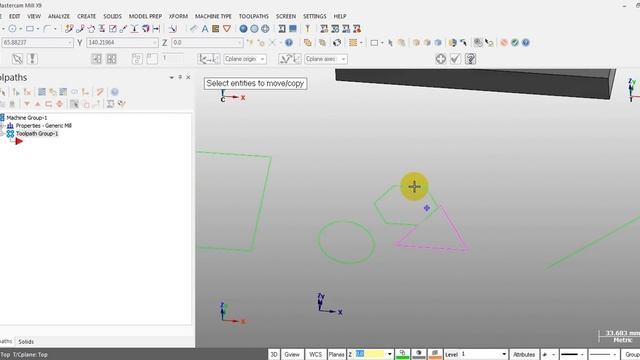640x360 pixels.
Task: Expand the Properties - Generic Mill node
Action: 2,126
